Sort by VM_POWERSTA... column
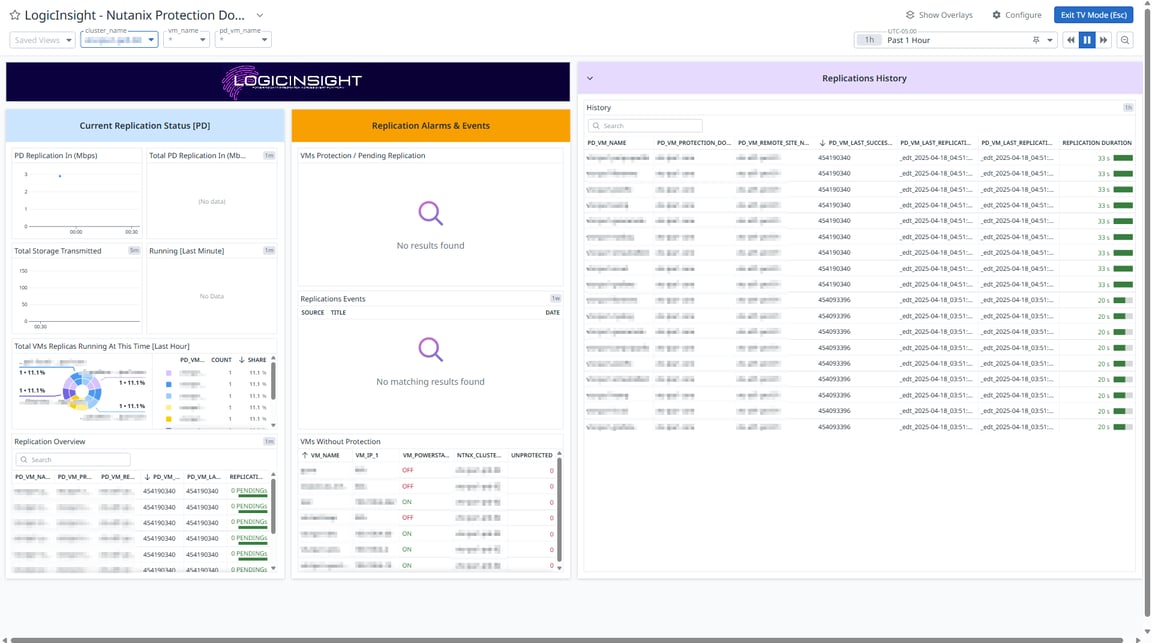Screen dimensions: 1152x643 [x=425, y=456]
